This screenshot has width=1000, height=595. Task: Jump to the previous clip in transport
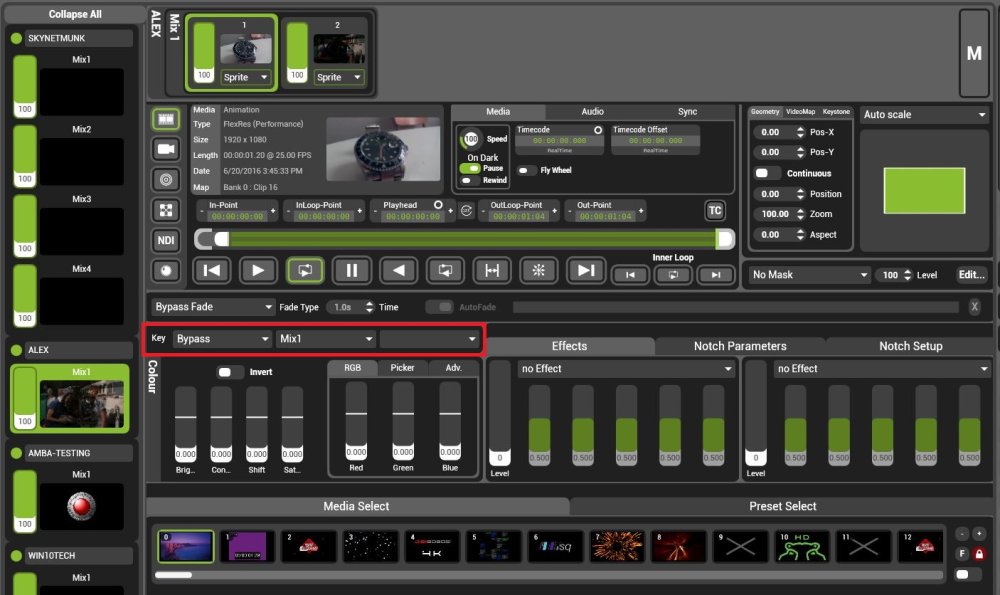click(x=211, y=270)
